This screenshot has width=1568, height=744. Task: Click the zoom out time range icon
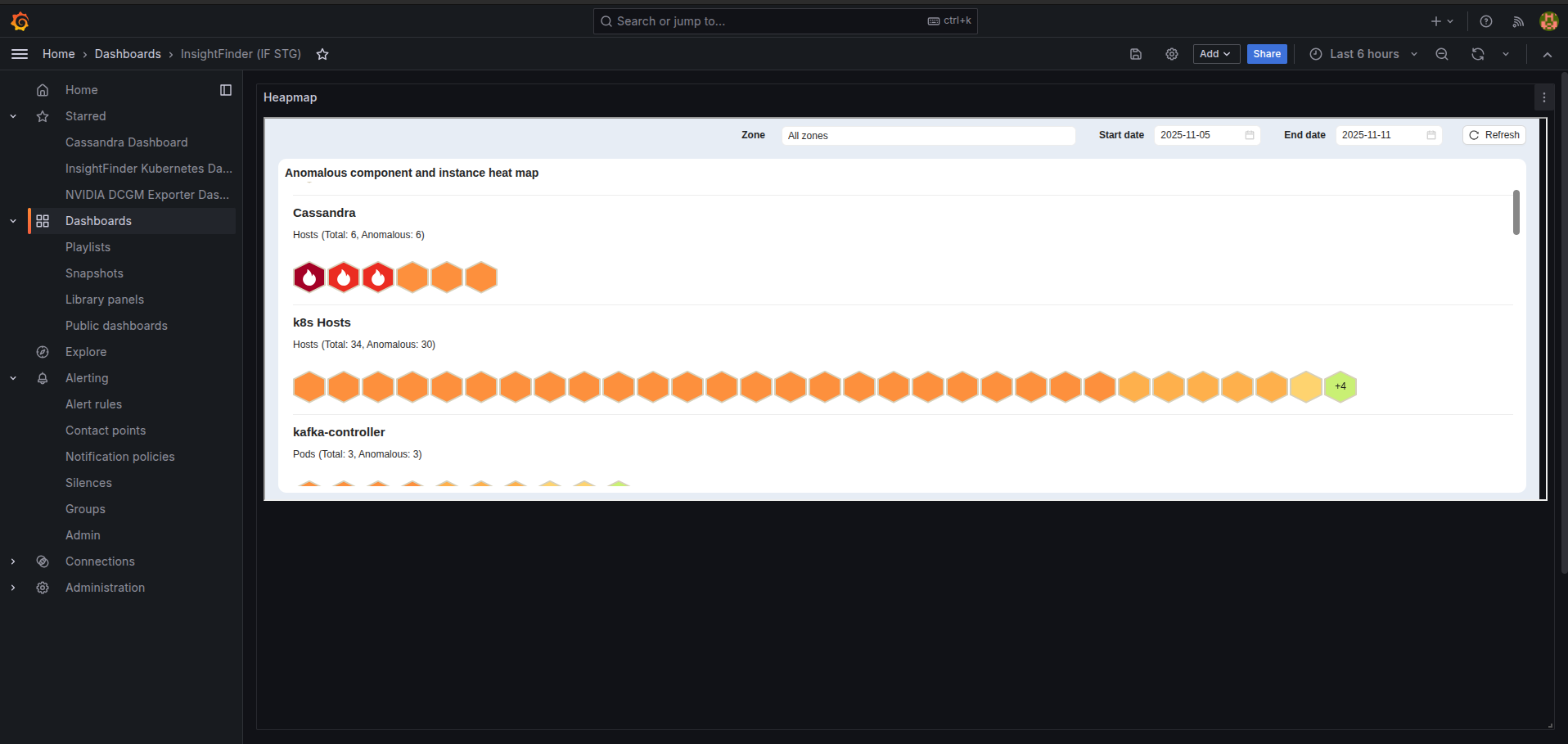(x=1442, y=54)
